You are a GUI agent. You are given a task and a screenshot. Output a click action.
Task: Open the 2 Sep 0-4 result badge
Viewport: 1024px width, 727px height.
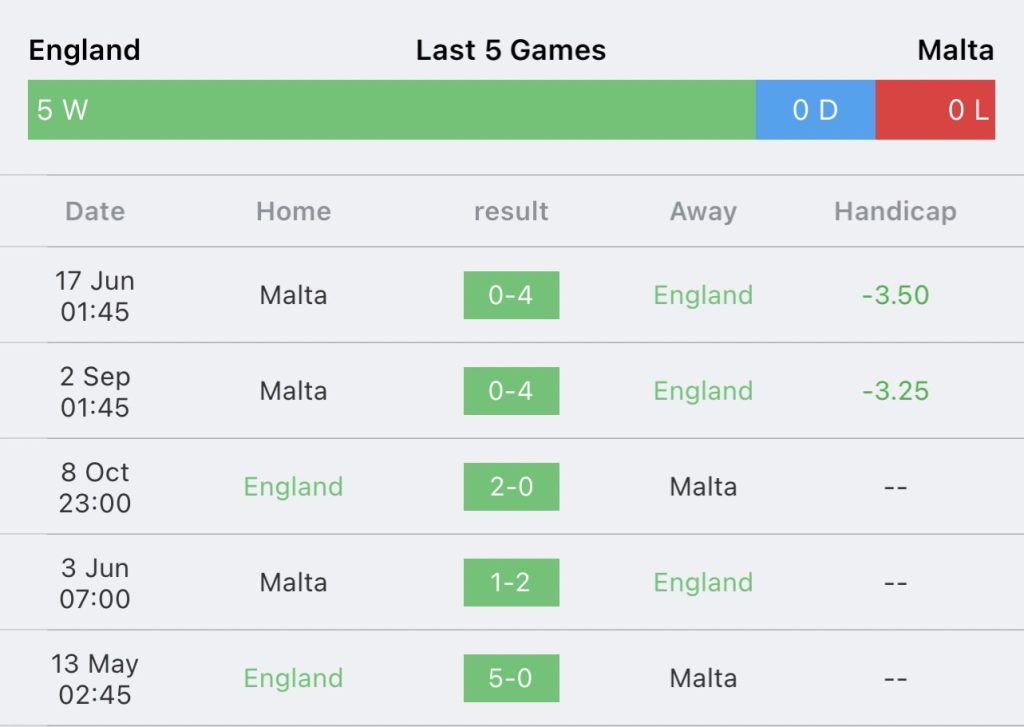coord(511,391)
